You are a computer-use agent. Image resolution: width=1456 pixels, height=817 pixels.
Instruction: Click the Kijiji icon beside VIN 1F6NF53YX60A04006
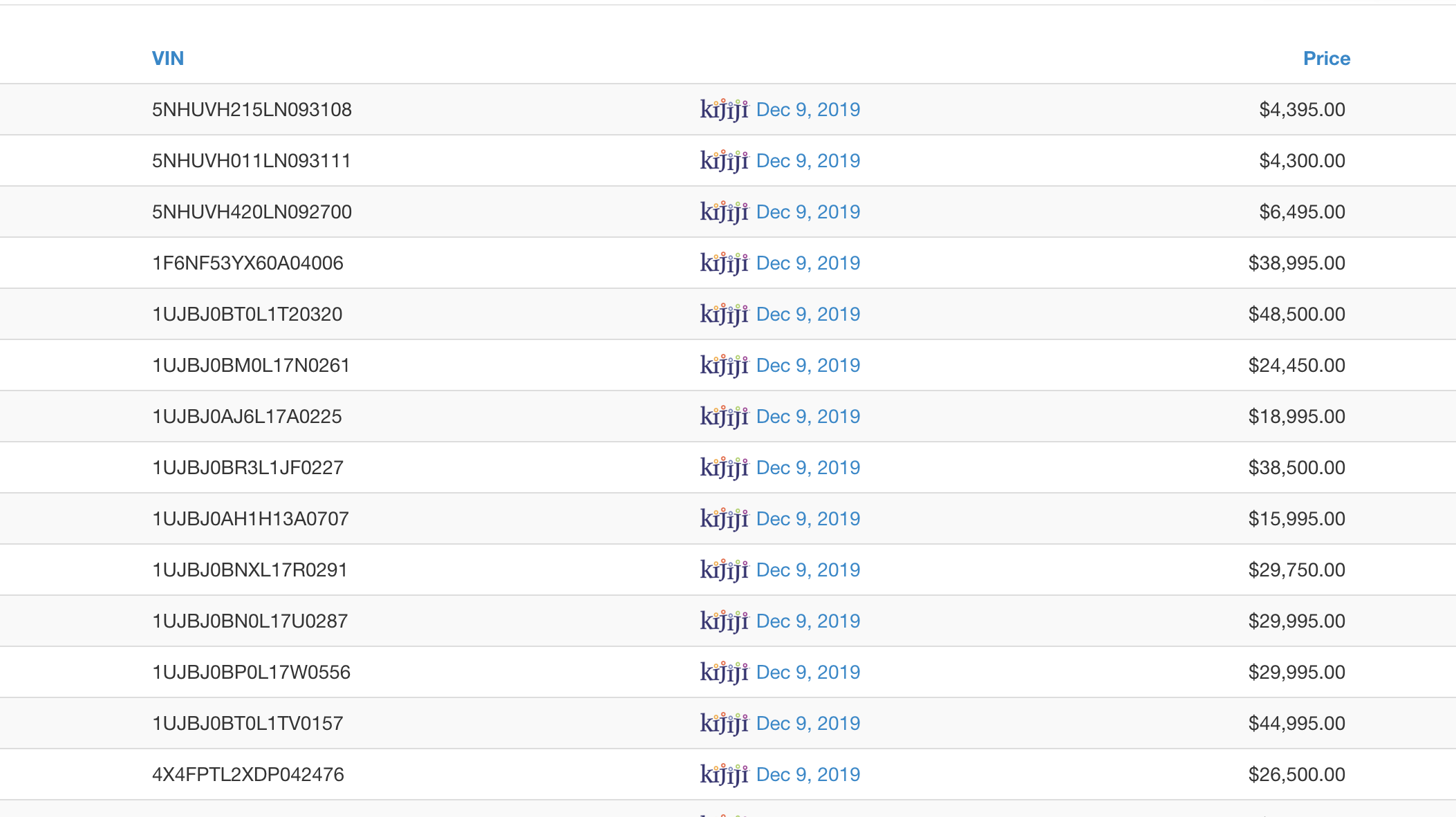723,263
